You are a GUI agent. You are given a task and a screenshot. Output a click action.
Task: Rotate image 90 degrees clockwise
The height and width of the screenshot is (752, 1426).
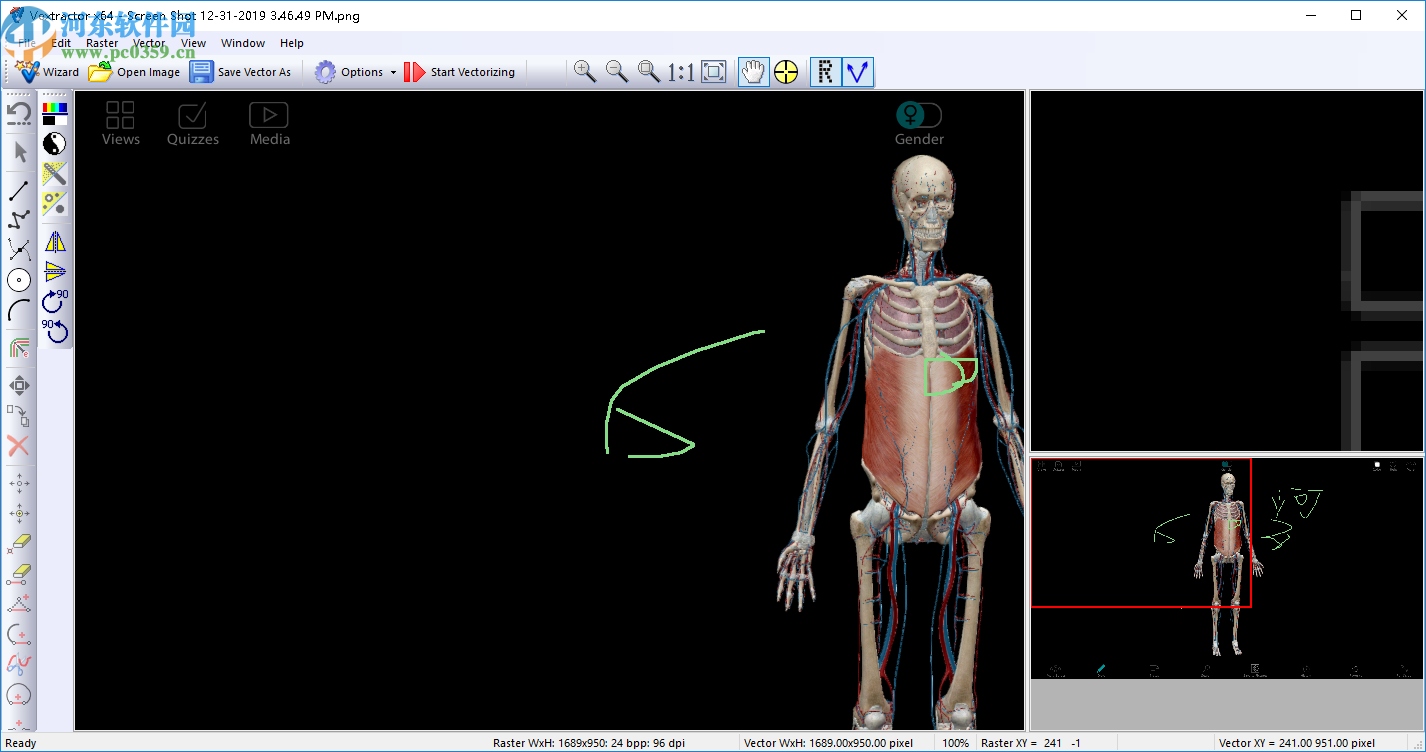(55, 300)
